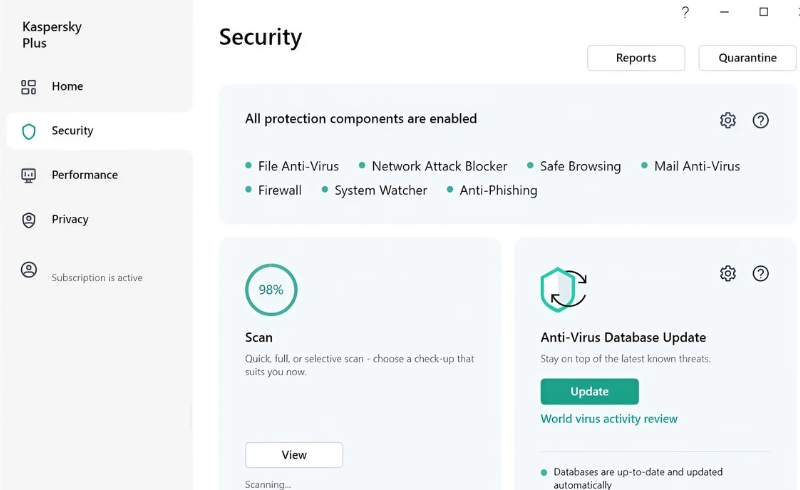Open help for protection components
Image resolution: width=800 pixels, height=490 pixels.
(761, 120)
